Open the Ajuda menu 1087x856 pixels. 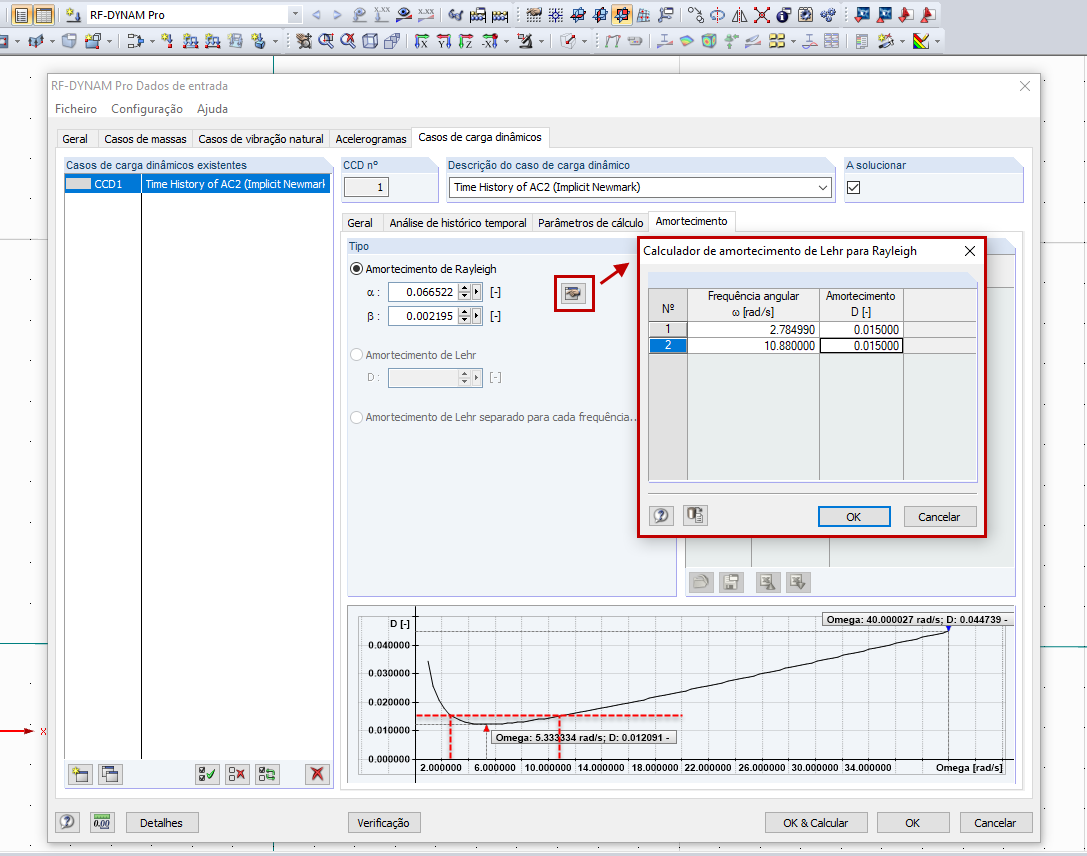click(212, 109)
